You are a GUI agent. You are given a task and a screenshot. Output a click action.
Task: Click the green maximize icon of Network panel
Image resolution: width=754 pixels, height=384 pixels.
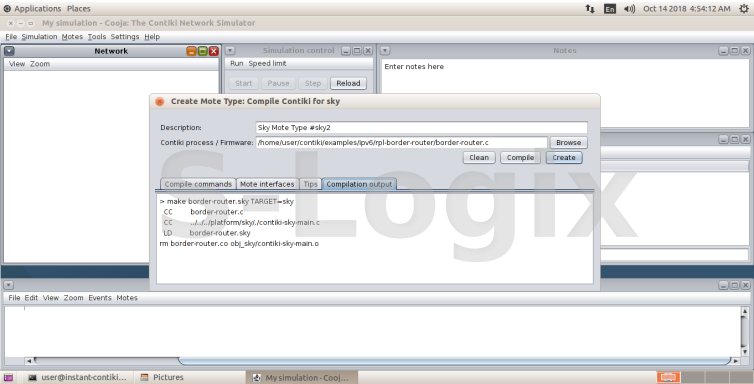click(x=202, y=51)
